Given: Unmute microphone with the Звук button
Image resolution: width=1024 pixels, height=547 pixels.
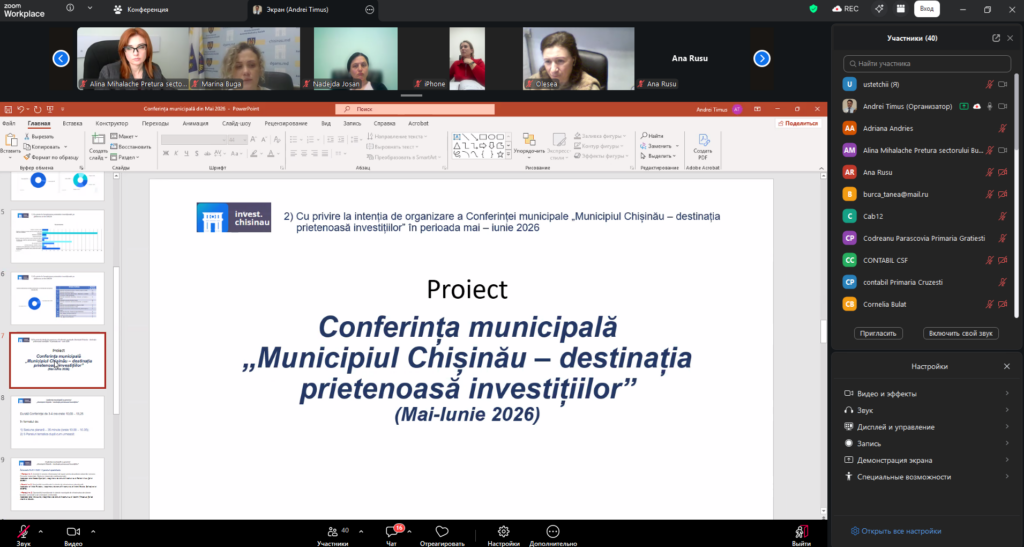Looking at the screenshot, I should [23, 531].
